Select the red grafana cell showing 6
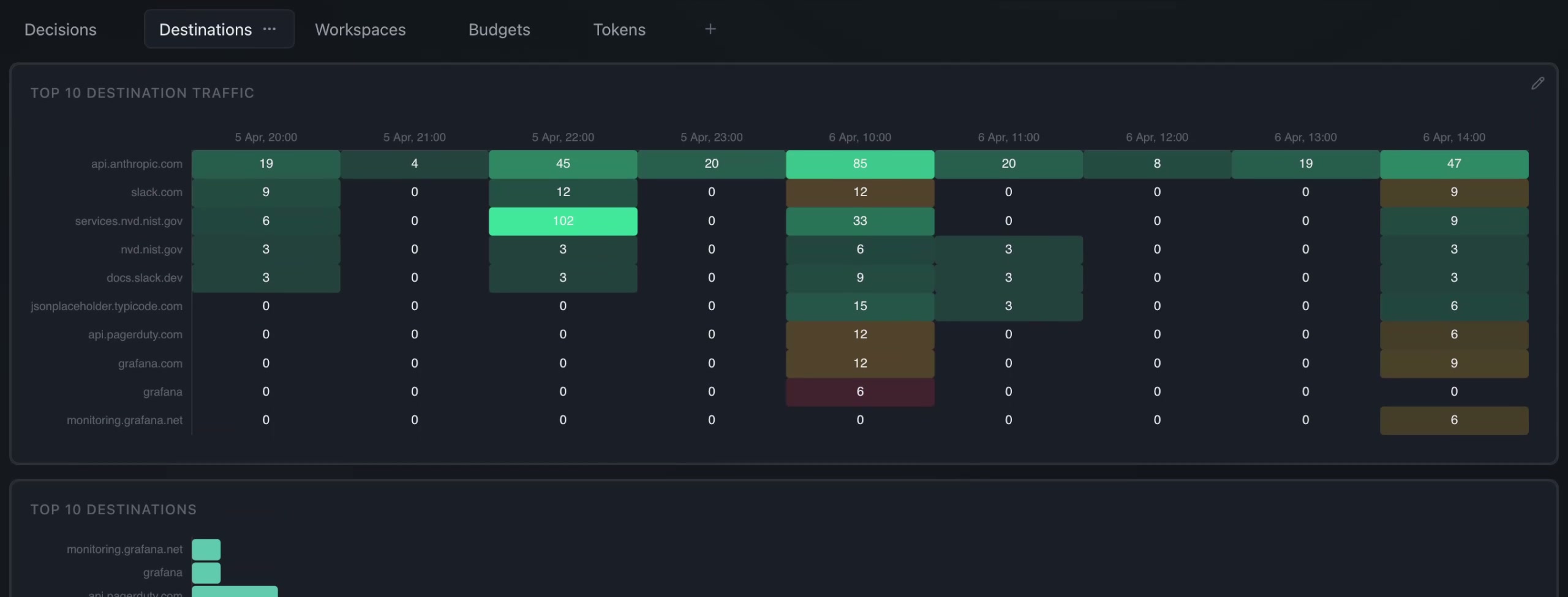 tap(860, 392)
